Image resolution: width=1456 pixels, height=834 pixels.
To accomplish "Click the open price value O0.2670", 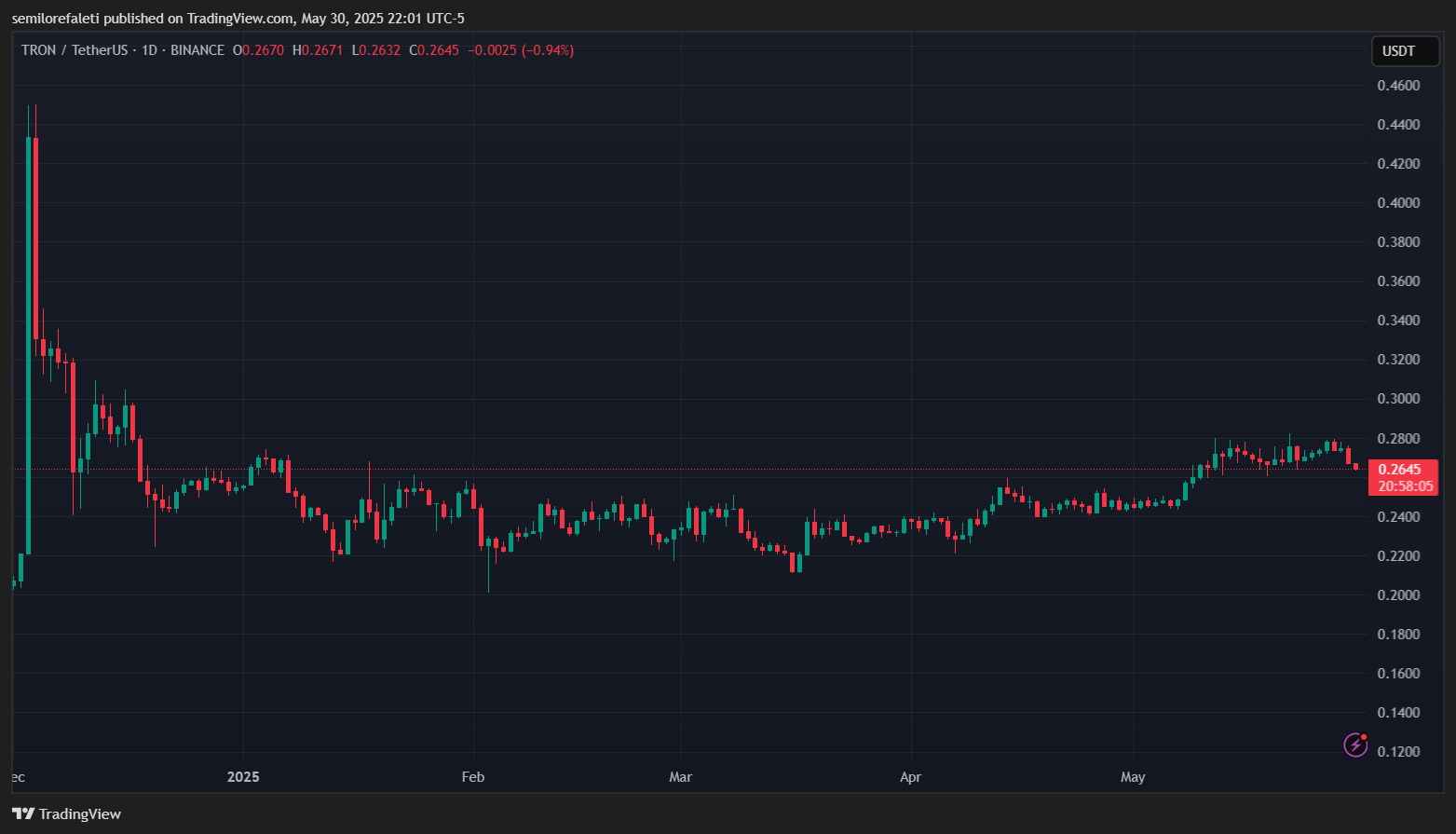I will (x=258, y=50).
